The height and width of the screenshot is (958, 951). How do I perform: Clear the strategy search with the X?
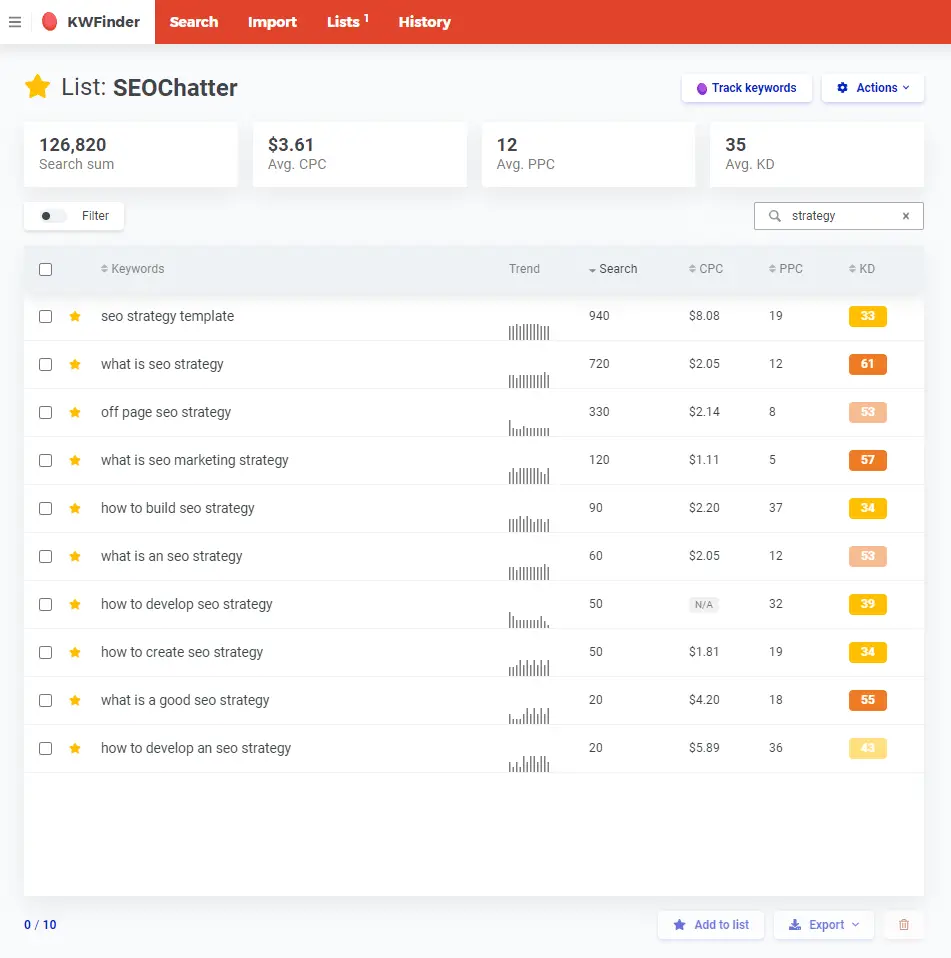[906, 216]
